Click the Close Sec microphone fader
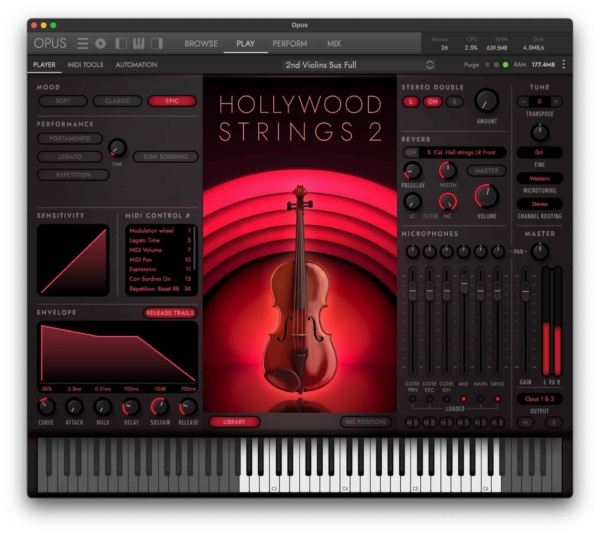This screenshot has width=600, height=534. point(429,291)
